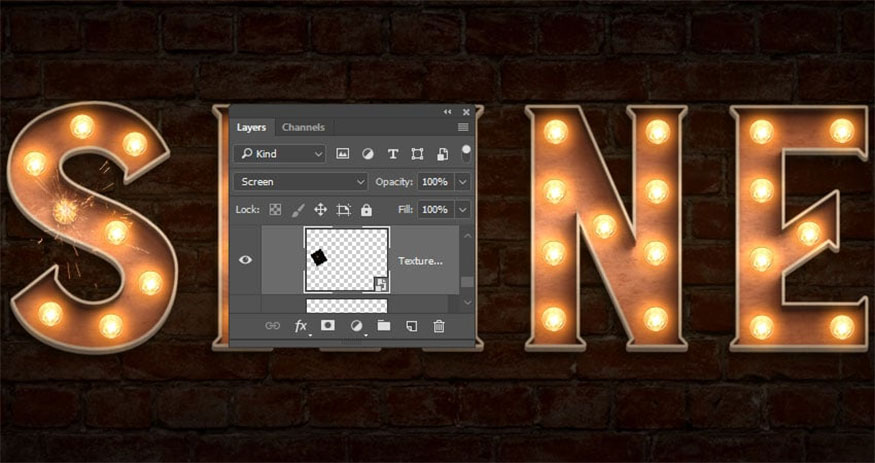The image size is (875, 463).
Task: Create a new group folder
Action: pos(384,326)
